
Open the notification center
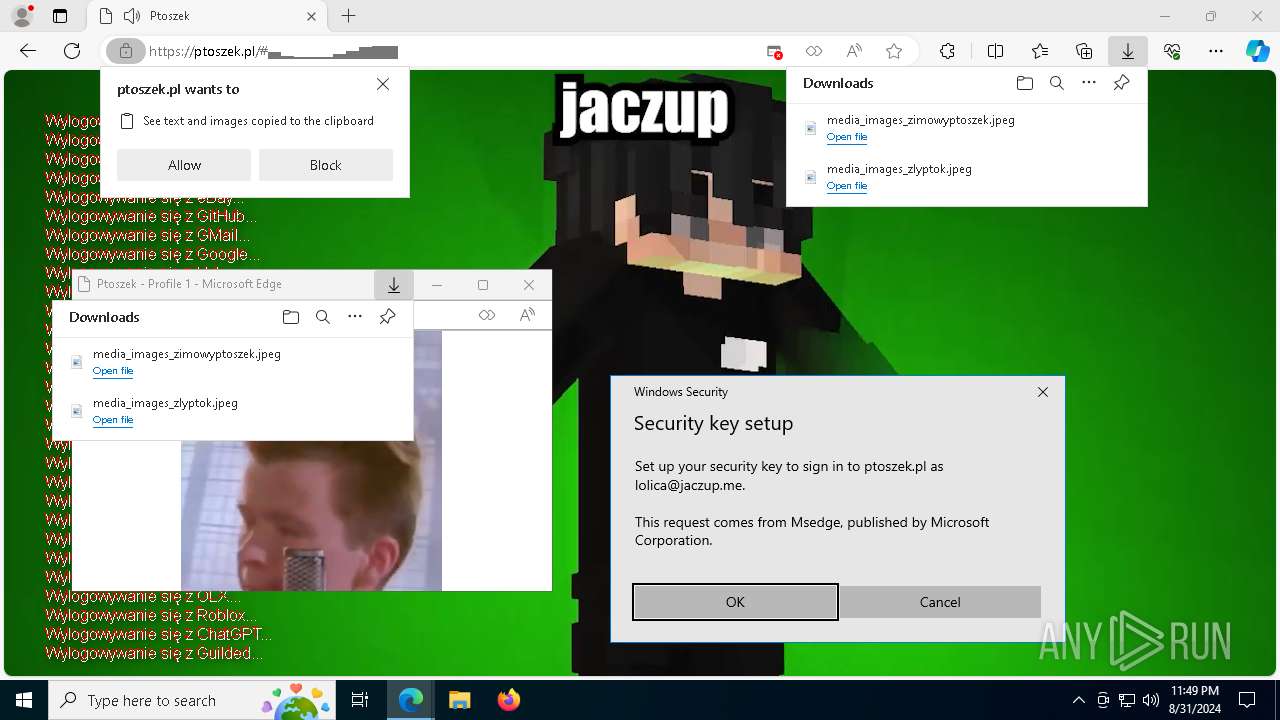(x=1247, y=700)
